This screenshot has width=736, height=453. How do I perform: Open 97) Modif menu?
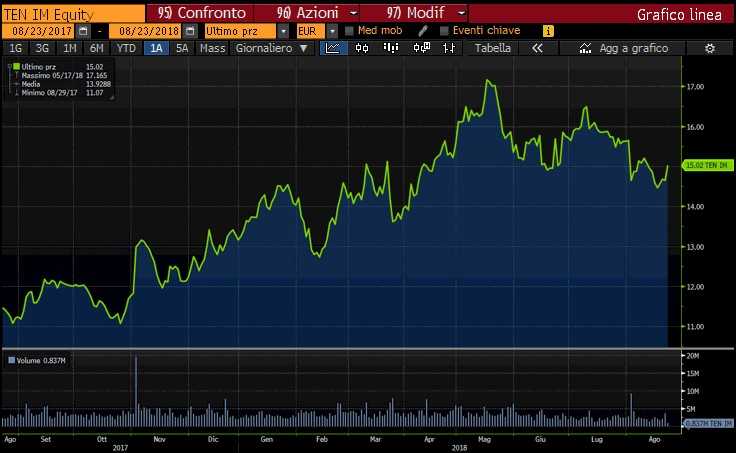coord(415,13)
